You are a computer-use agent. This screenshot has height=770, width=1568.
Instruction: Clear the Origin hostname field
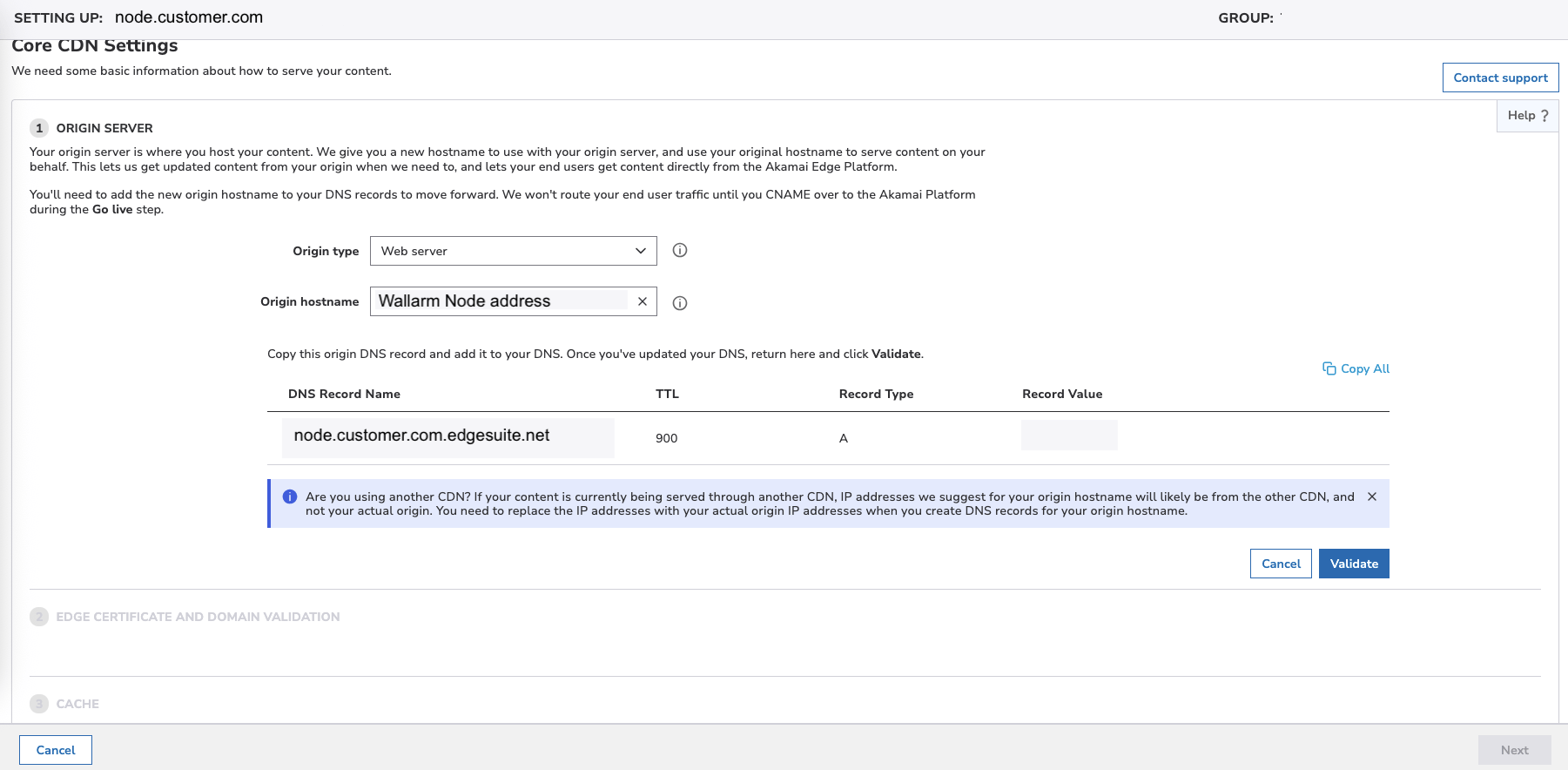pos(643,301)
